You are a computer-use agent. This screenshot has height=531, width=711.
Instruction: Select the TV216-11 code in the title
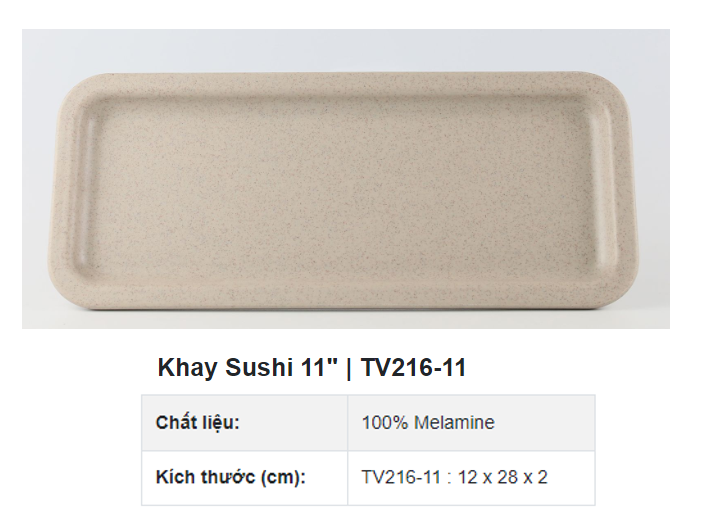(414, 367)
